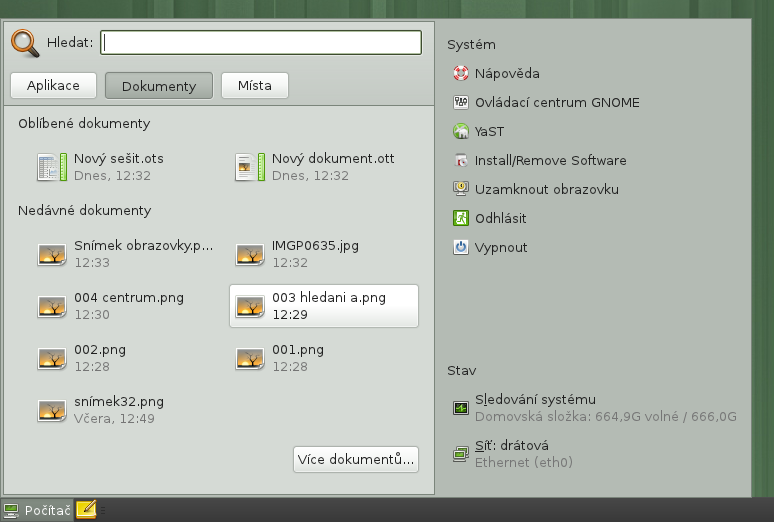
Task: Open Sledování systému status entry
Action: tap(595, 408)
